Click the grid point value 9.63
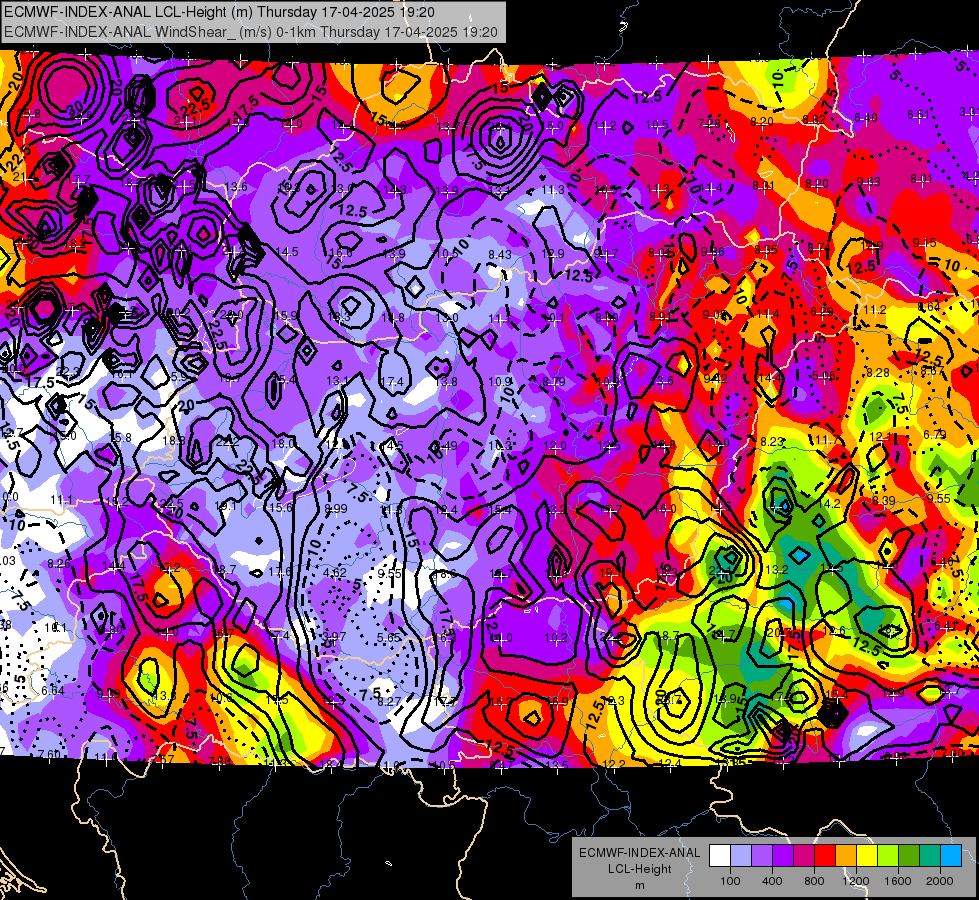The width and height of the screenshot is (979, 900). click(x=868, y=182)
